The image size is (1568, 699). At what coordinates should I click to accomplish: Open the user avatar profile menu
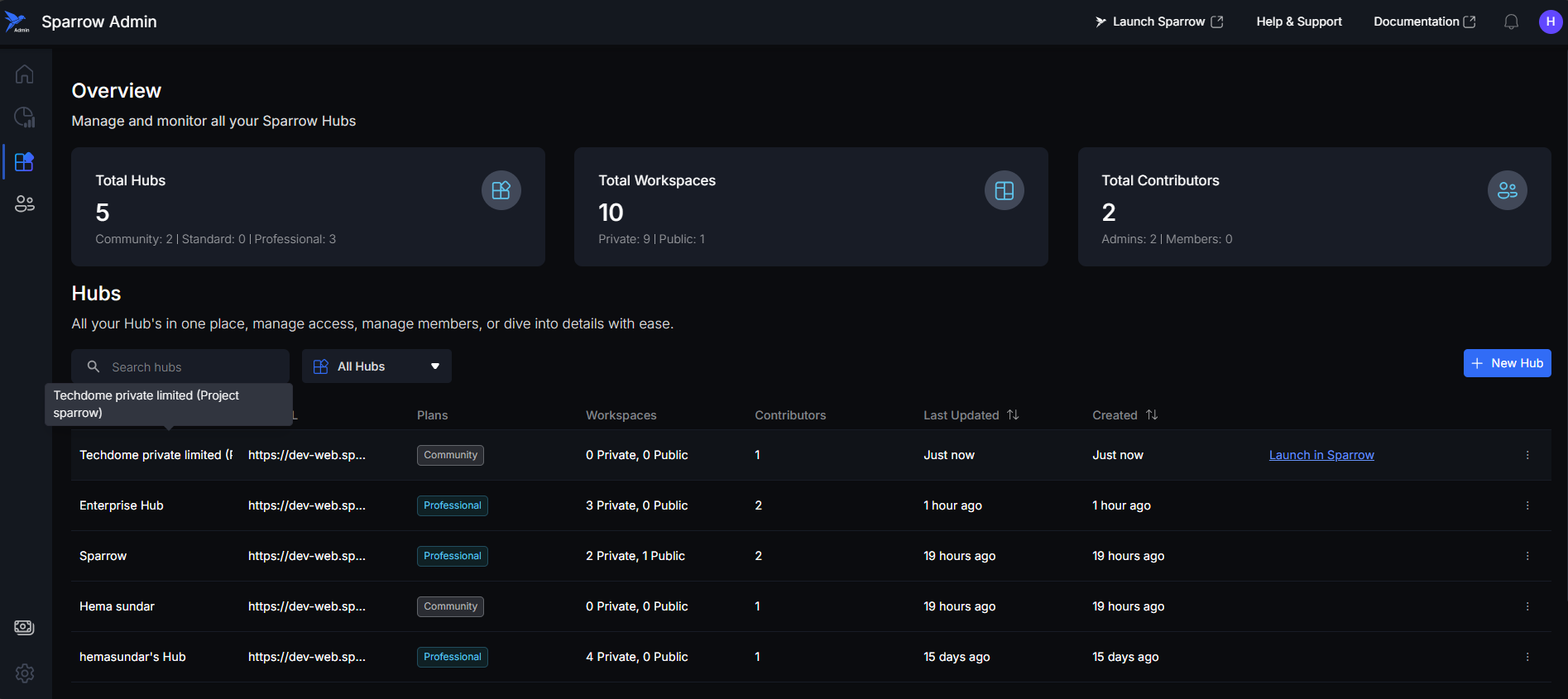[1550, 22]
